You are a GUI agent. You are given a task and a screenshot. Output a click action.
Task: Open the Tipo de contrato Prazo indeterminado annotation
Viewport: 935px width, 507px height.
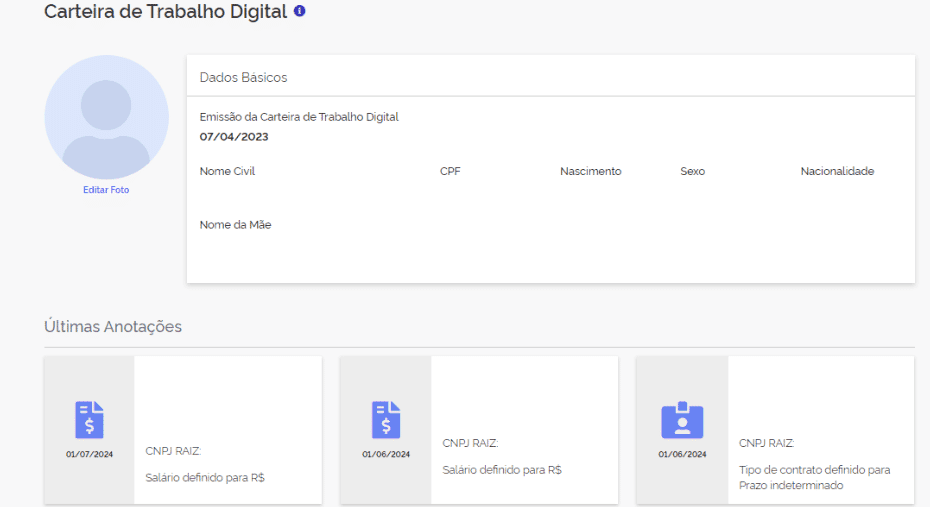[x=814, y=478]
